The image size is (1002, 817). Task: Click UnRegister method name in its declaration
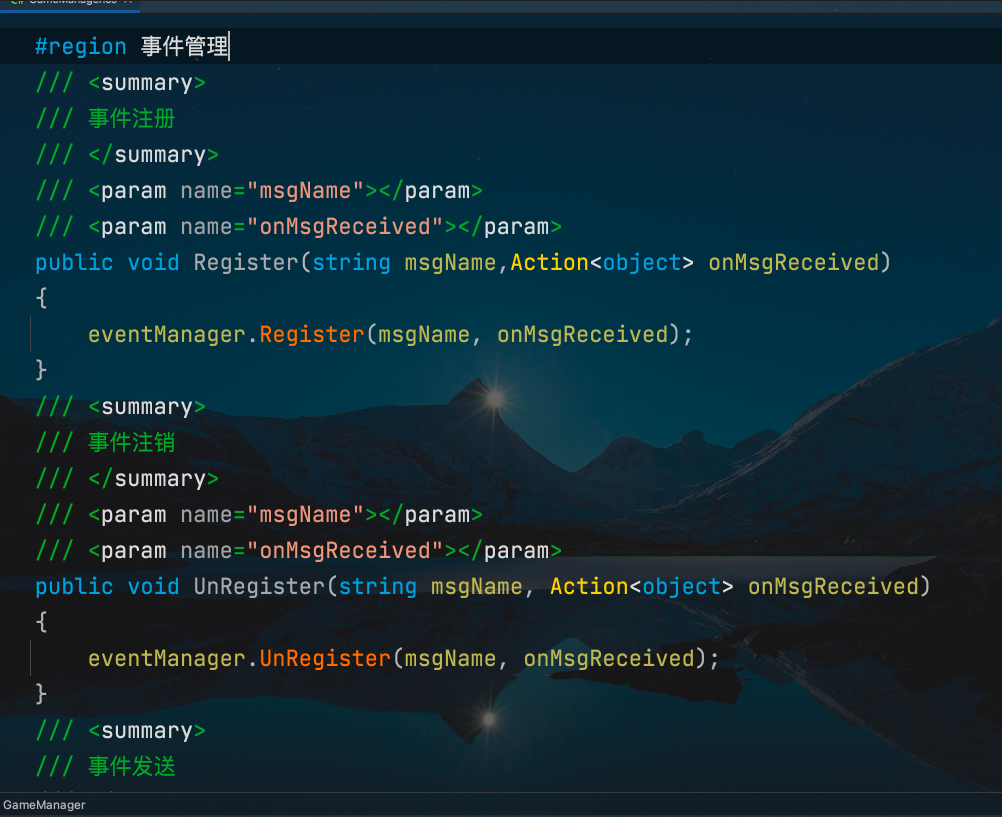coord(259,587)
